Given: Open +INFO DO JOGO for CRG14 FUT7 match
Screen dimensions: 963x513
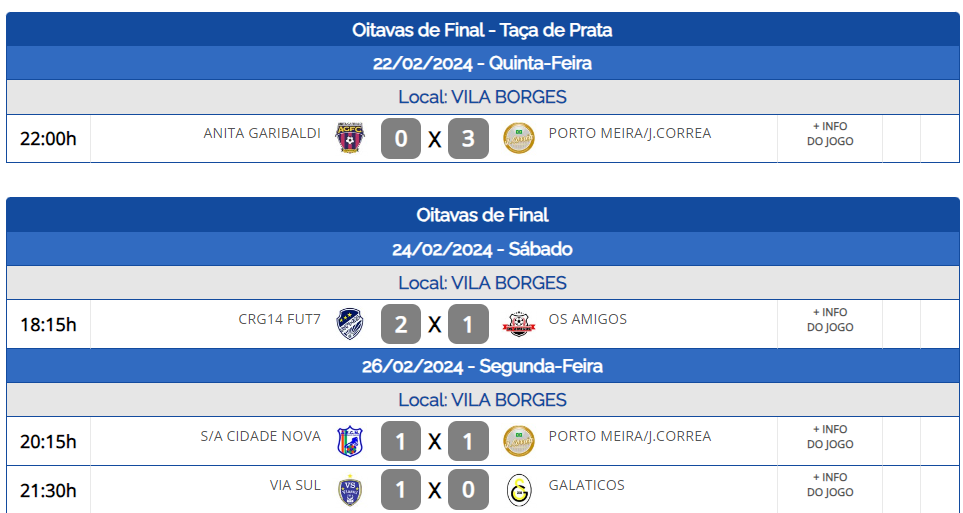Looking at the screenshot, I should point(830,320).
